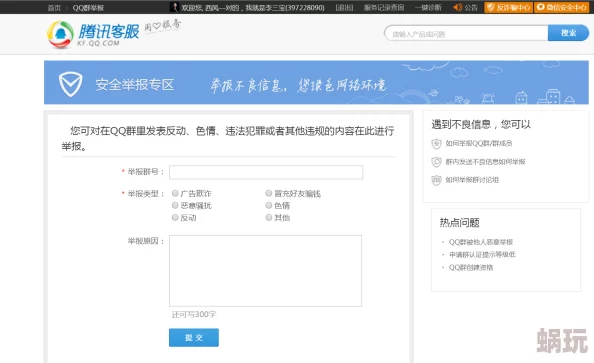594x363 pixels.
Task: Click the 还可写300字 counter text
Action: coord(194,314)
